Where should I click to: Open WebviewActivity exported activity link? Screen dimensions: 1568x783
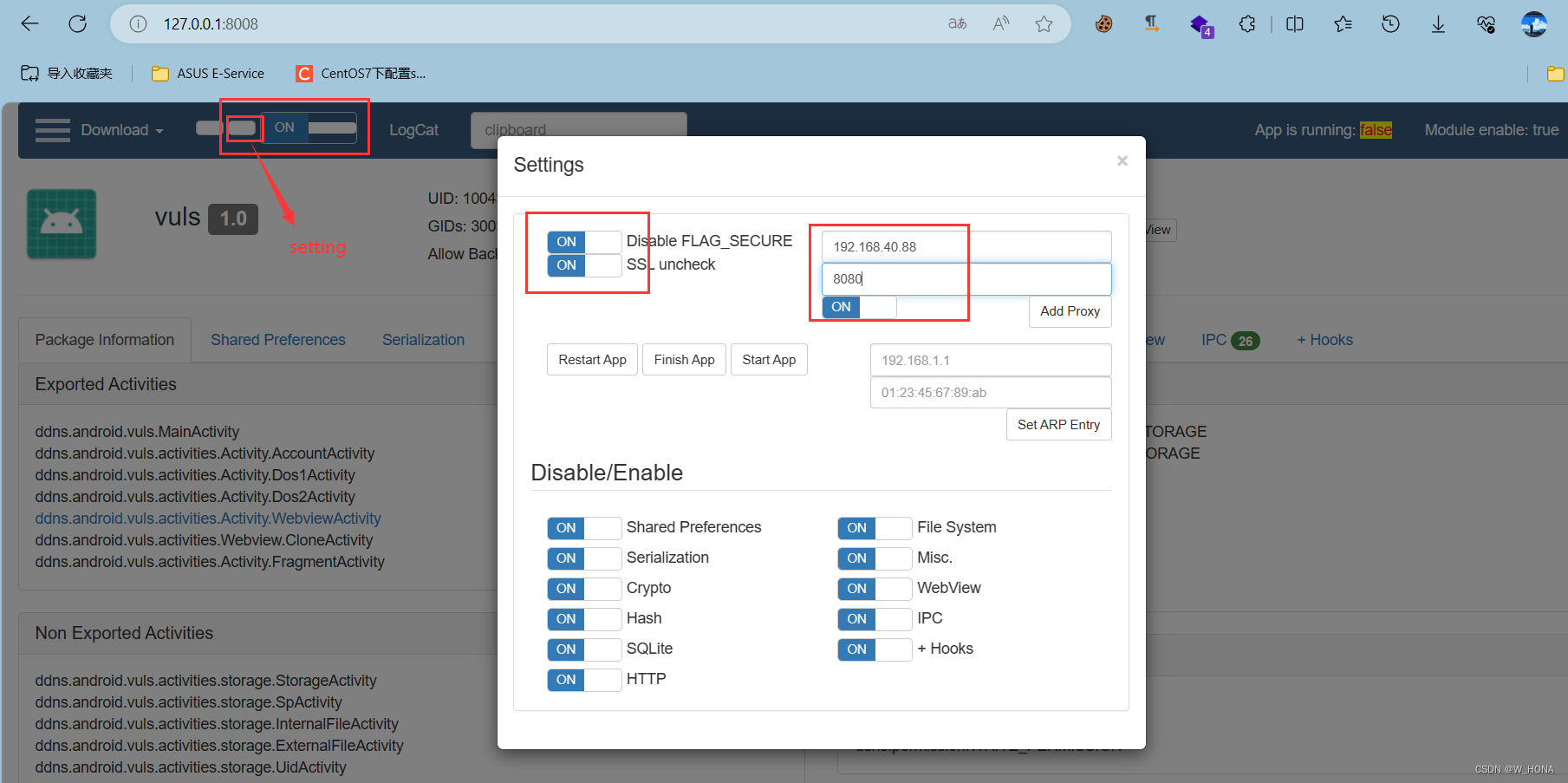tap(208, 519)
